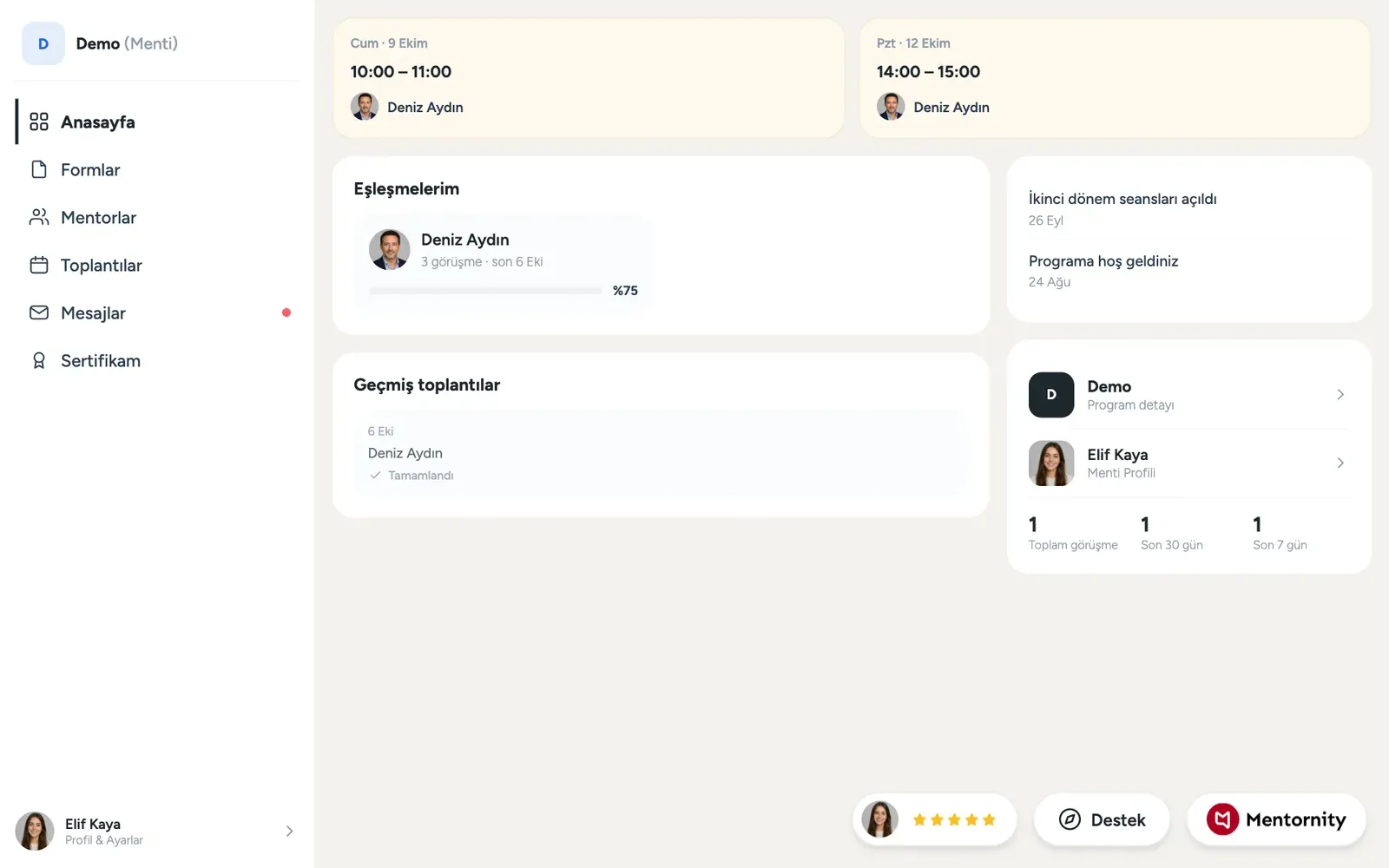Select the Mentorlar people icon

(x=39, y=217)
